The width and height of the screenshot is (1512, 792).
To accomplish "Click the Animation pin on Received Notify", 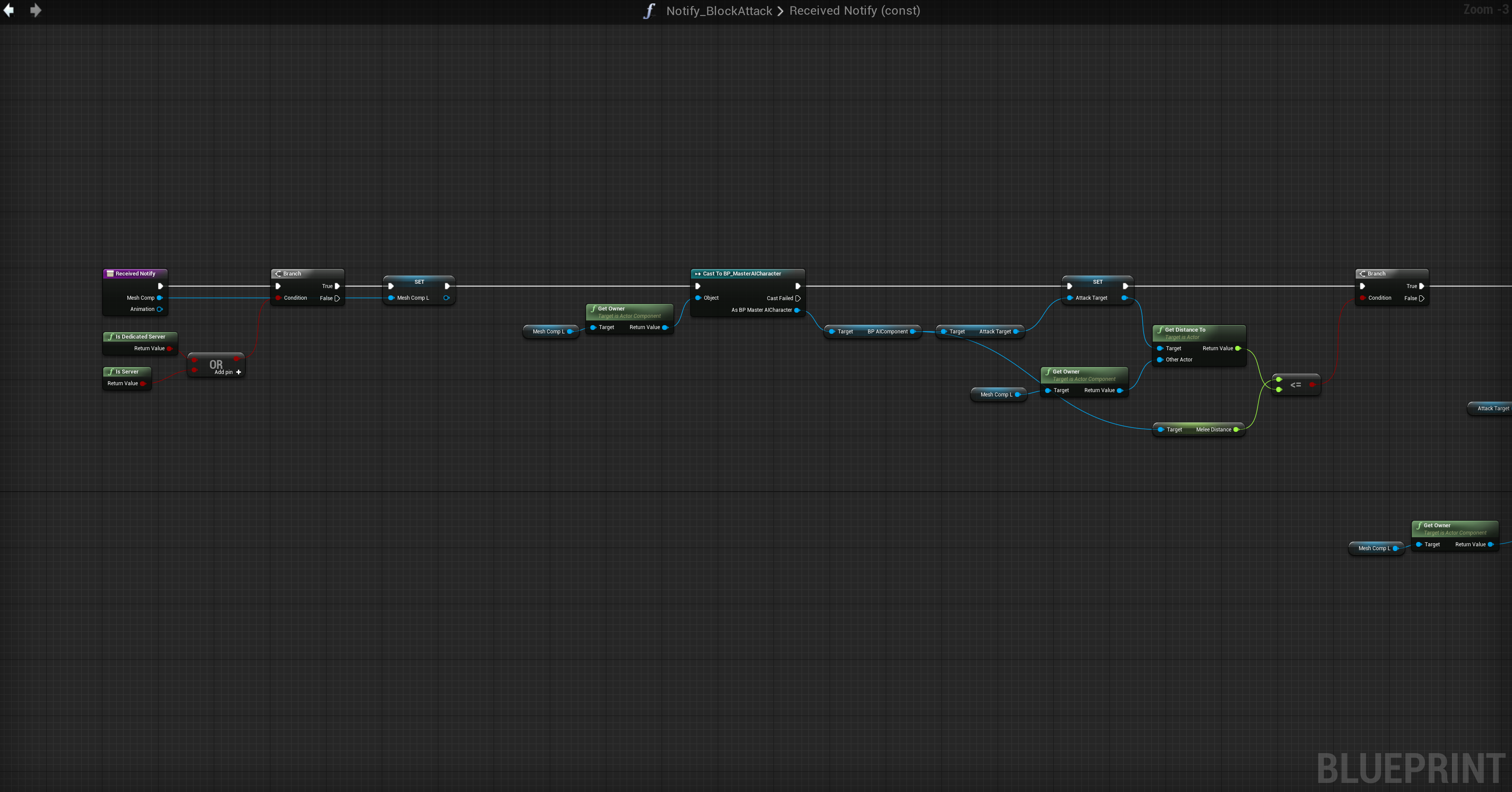I will point(160,309).
